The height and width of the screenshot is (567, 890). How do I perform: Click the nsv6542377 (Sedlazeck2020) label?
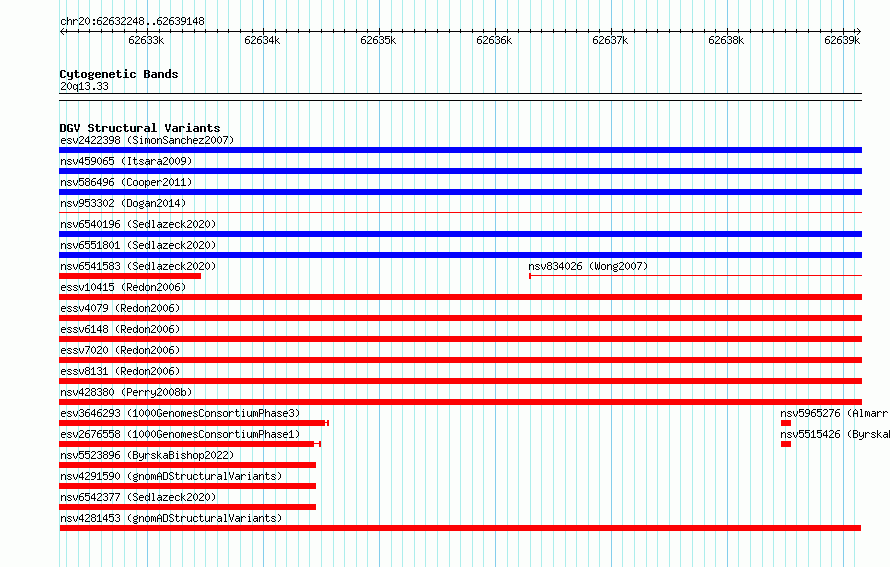(138, 497)
